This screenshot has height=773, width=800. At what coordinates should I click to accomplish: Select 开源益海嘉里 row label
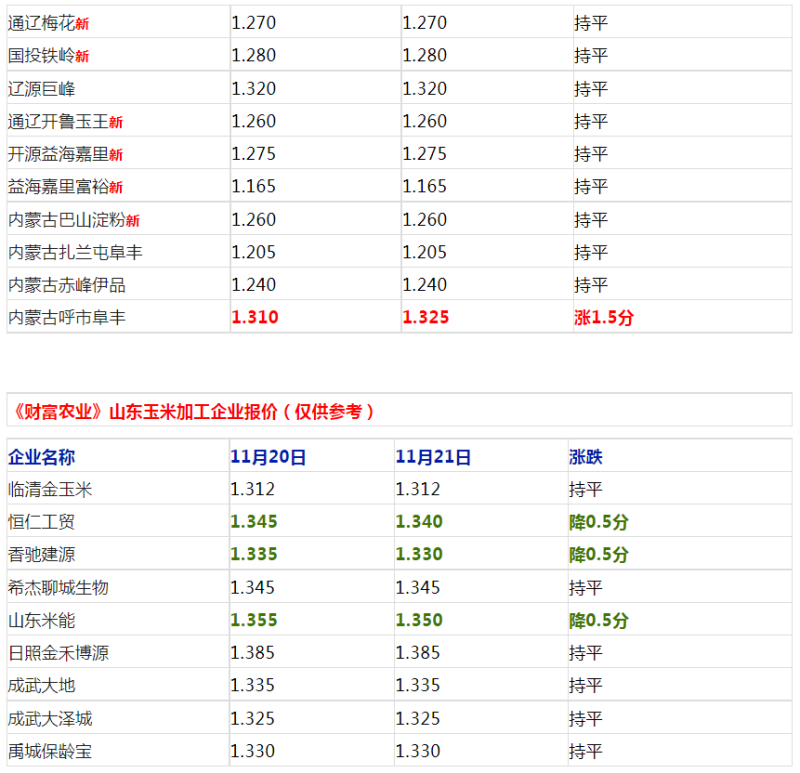58,155
